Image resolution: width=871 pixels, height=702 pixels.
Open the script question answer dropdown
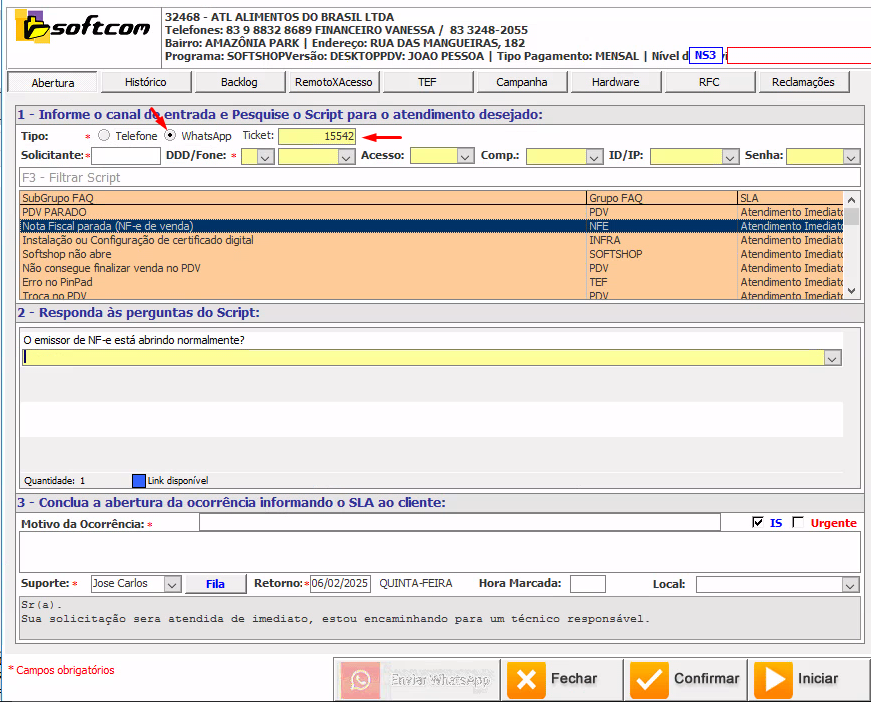point(832,357)
